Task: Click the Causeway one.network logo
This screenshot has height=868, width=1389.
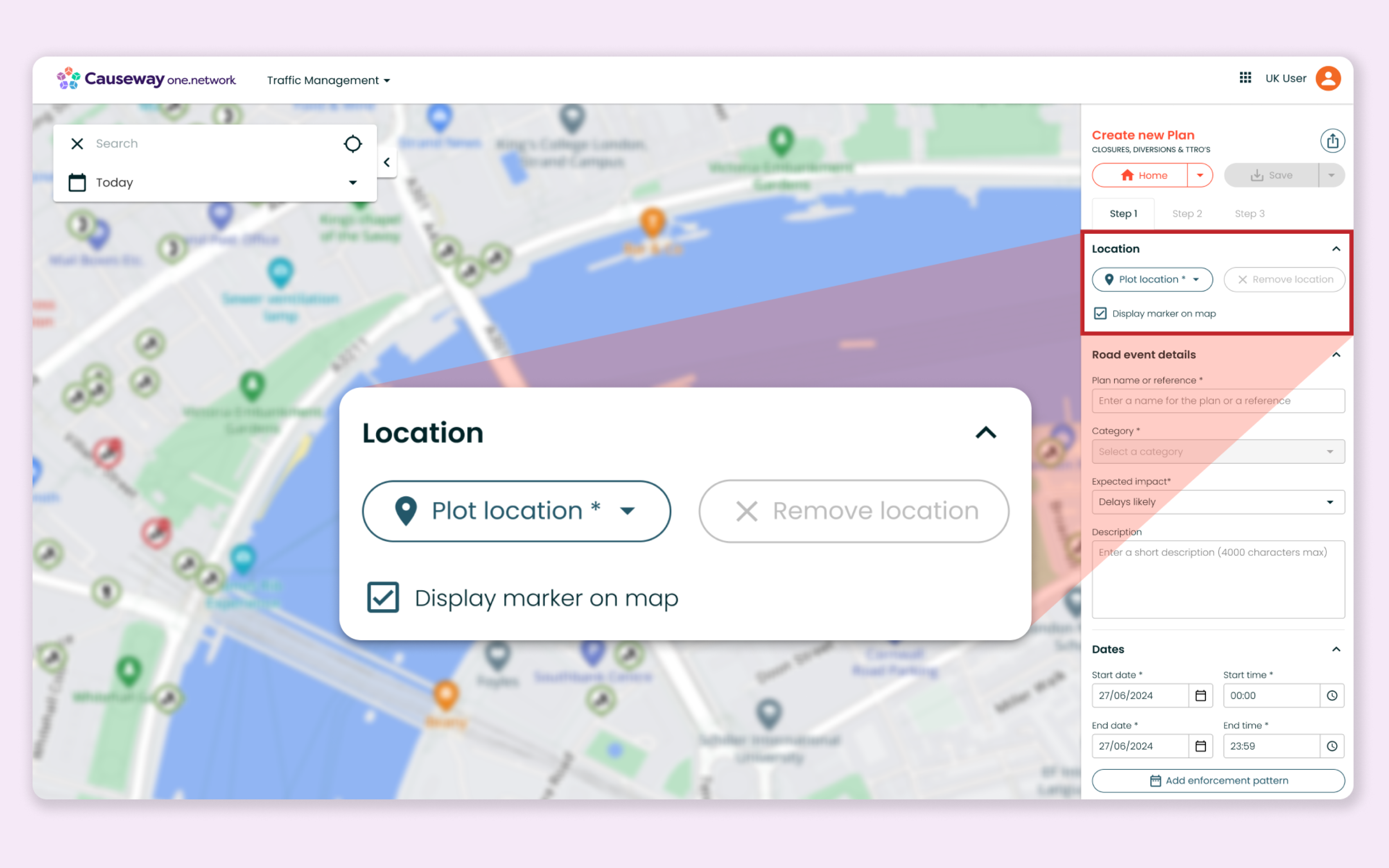Action: 146,79
